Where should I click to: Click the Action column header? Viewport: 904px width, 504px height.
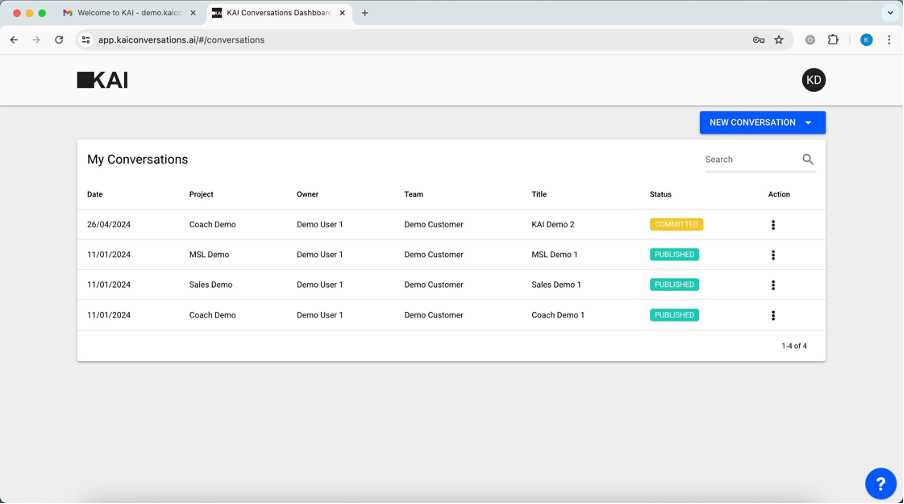pos(779,194)
